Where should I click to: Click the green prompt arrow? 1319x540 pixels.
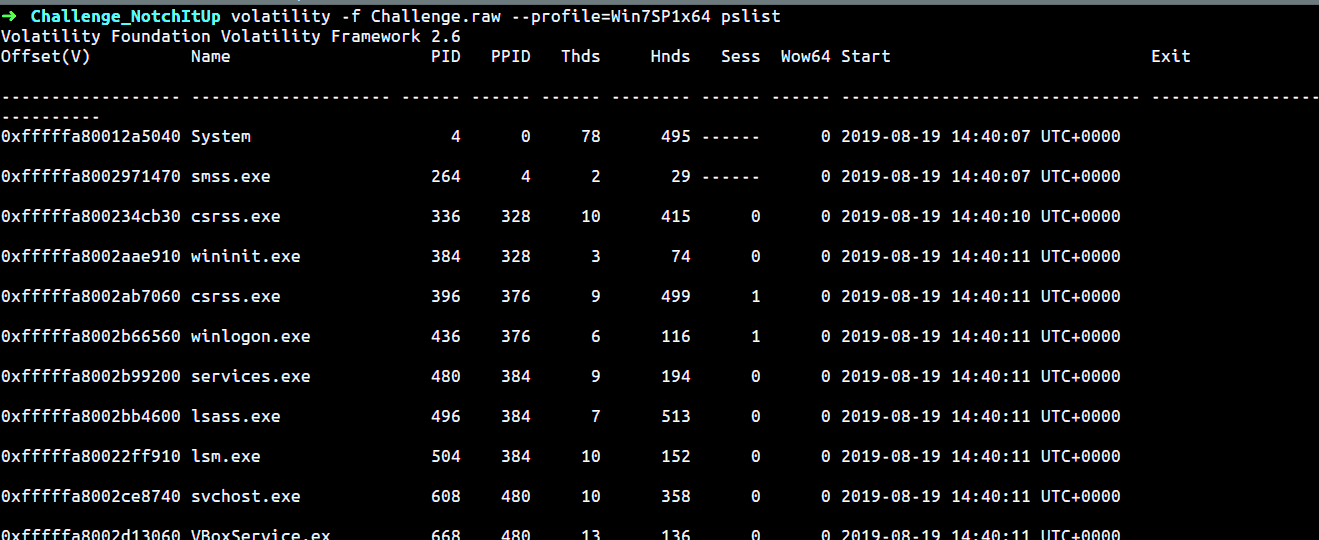[9, 17]
